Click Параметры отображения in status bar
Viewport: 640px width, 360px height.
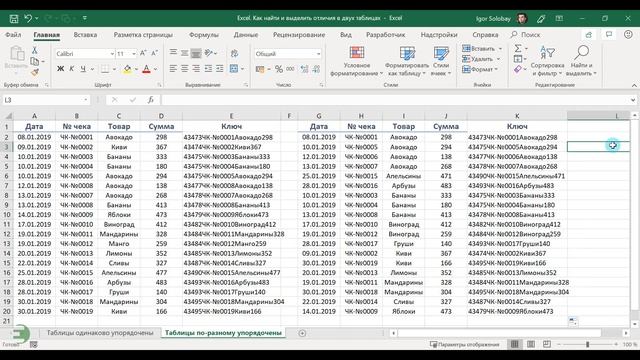[464, 344]
